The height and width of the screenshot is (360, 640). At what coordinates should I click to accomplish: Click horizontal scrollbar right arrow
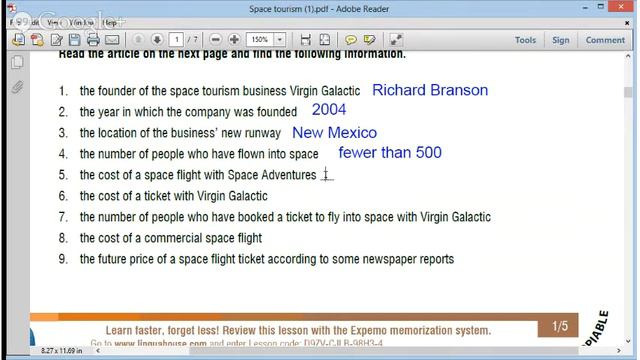pyautogui.click(x=618, y=350)
